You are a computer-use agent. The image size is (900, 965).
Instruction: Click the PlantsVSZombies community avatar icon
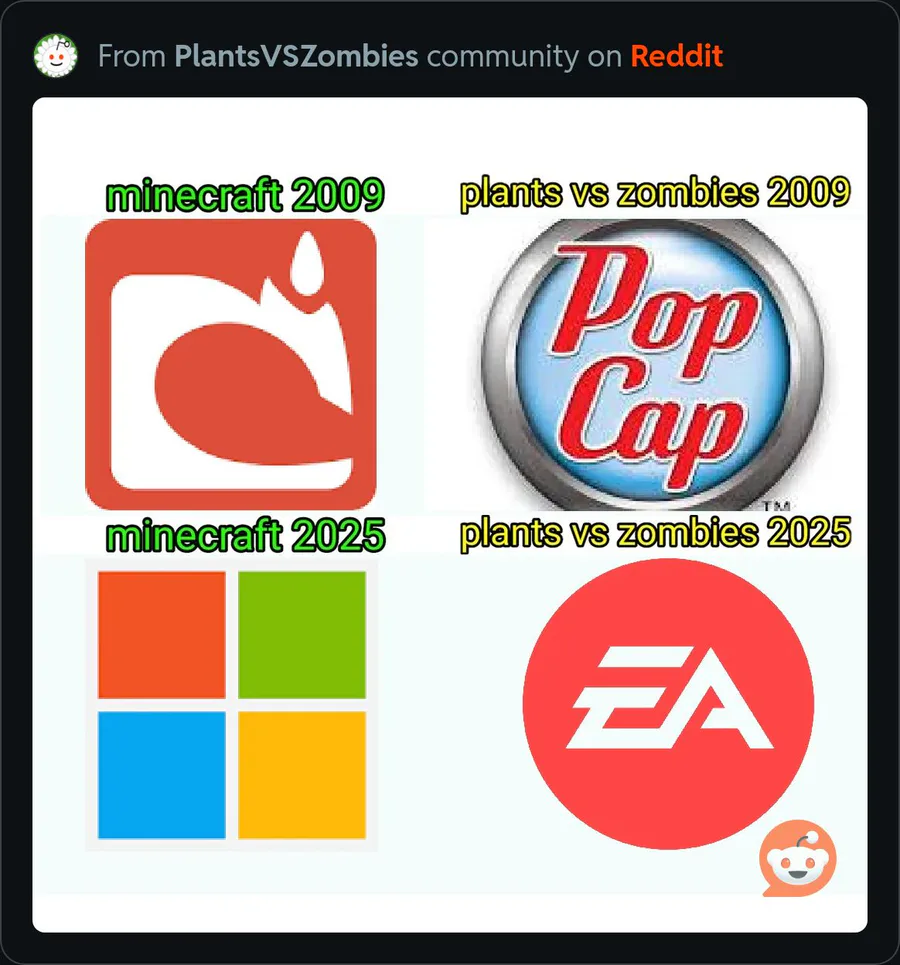pyautogui.click(x=56, y=56)
